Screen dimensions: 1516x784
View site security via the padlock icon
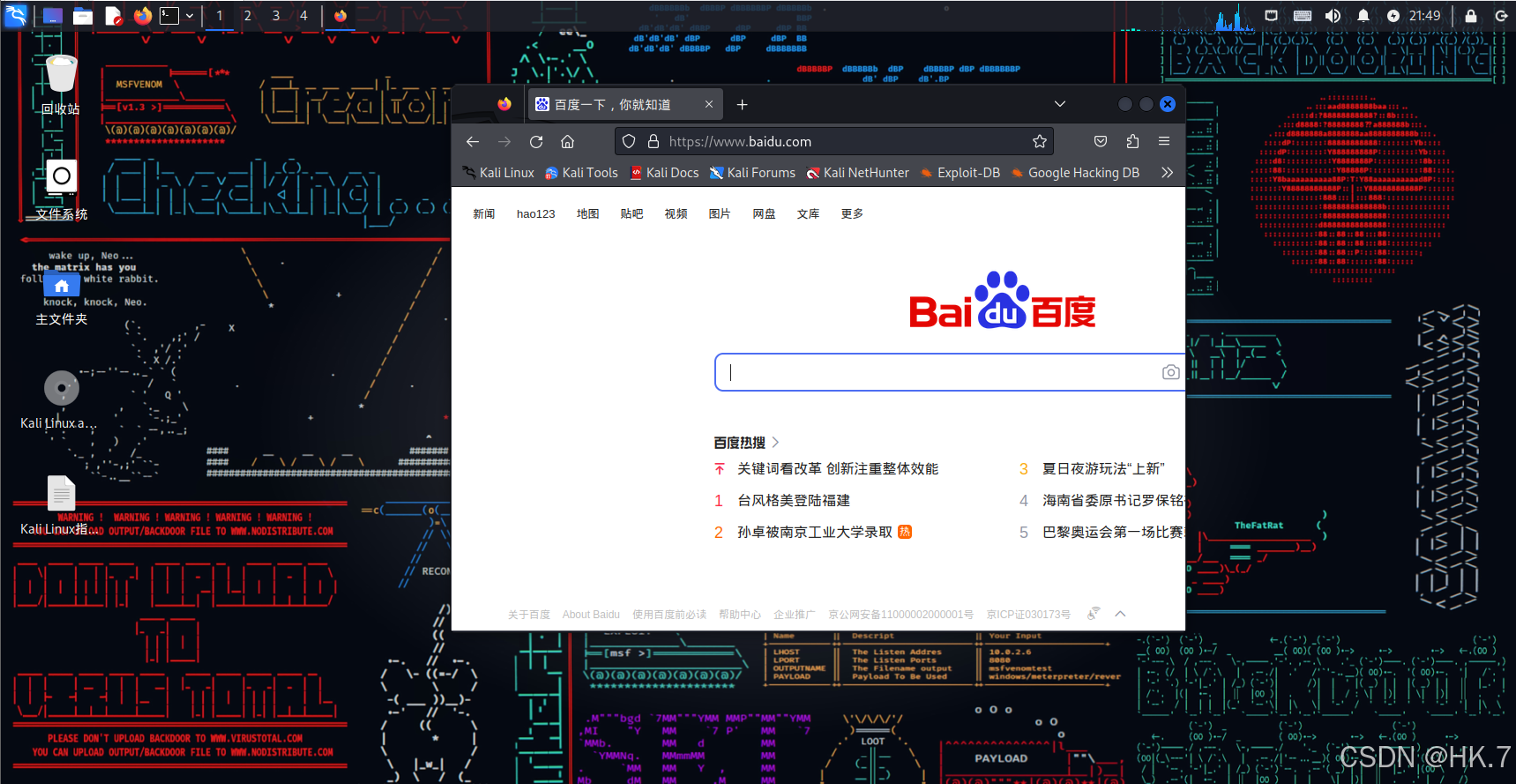(653, 141)
